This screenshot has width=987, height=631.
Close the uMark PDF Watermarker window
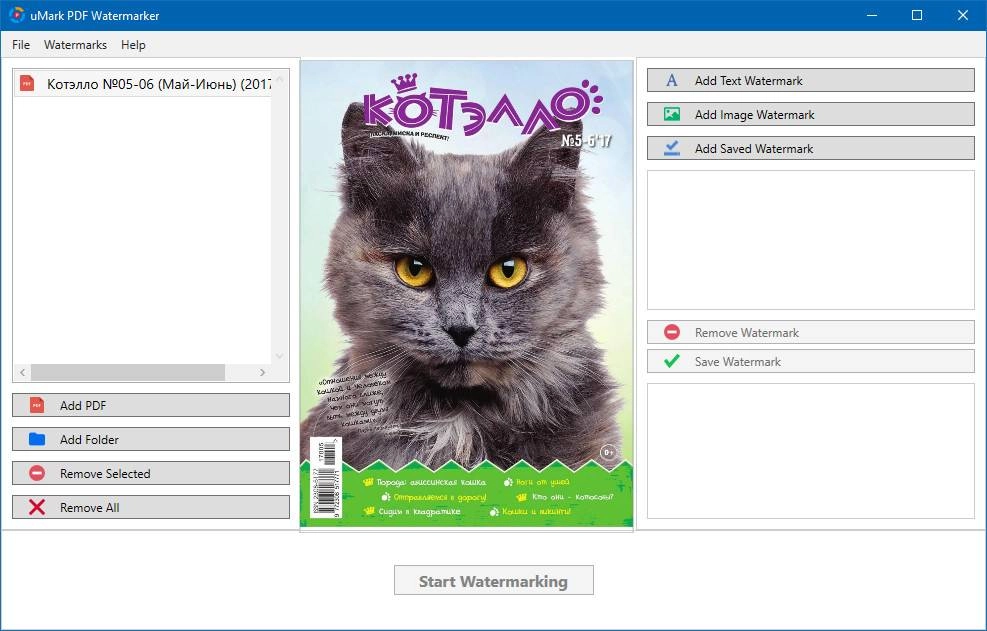pos(963,15)
